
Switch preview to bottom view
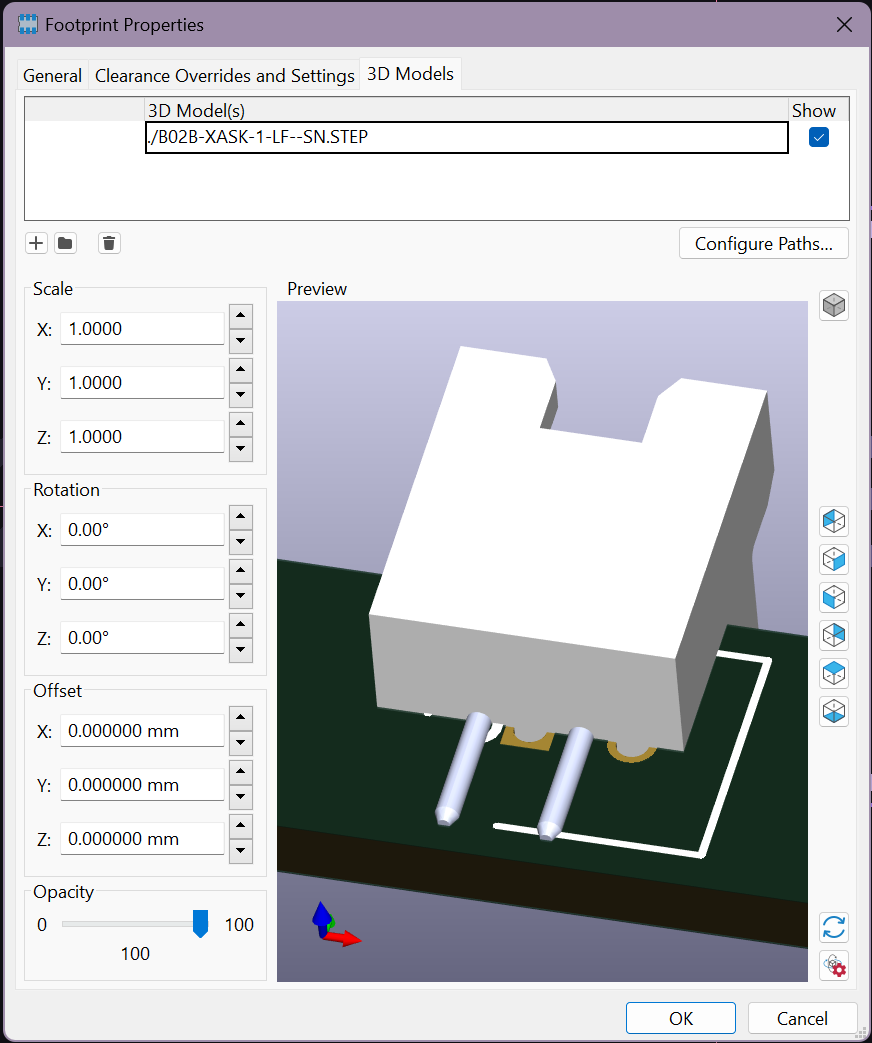point(833,711)
